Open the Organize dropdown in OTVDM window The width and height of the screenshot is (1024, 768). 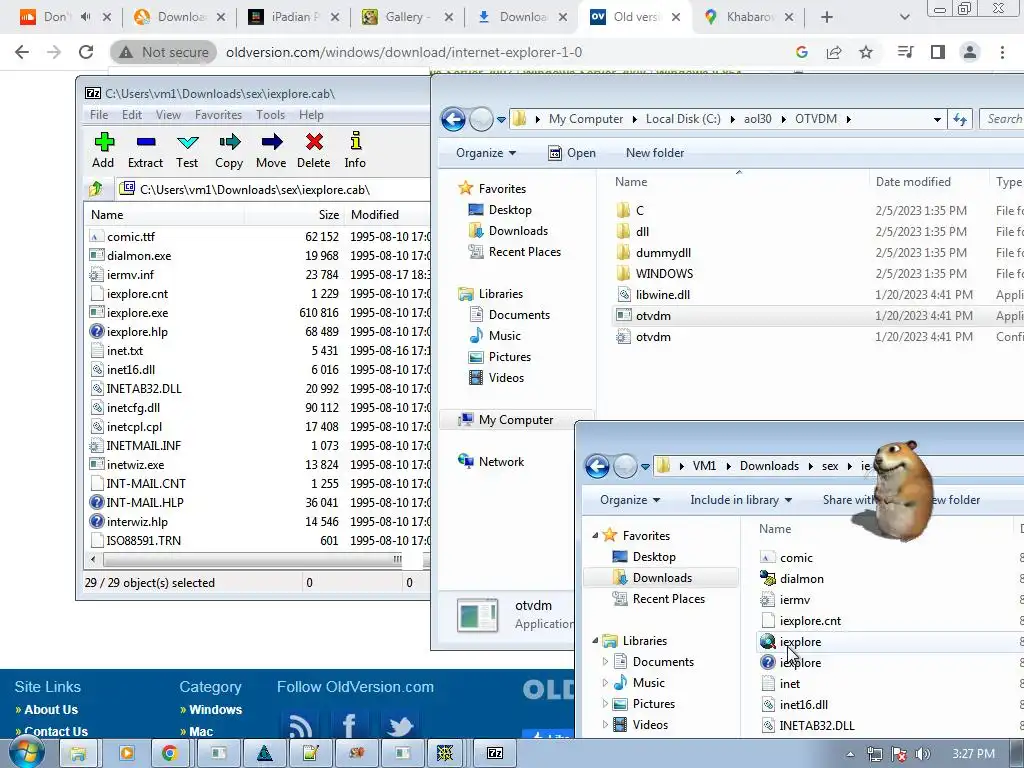pyautogui.click(x=486, y=153)
